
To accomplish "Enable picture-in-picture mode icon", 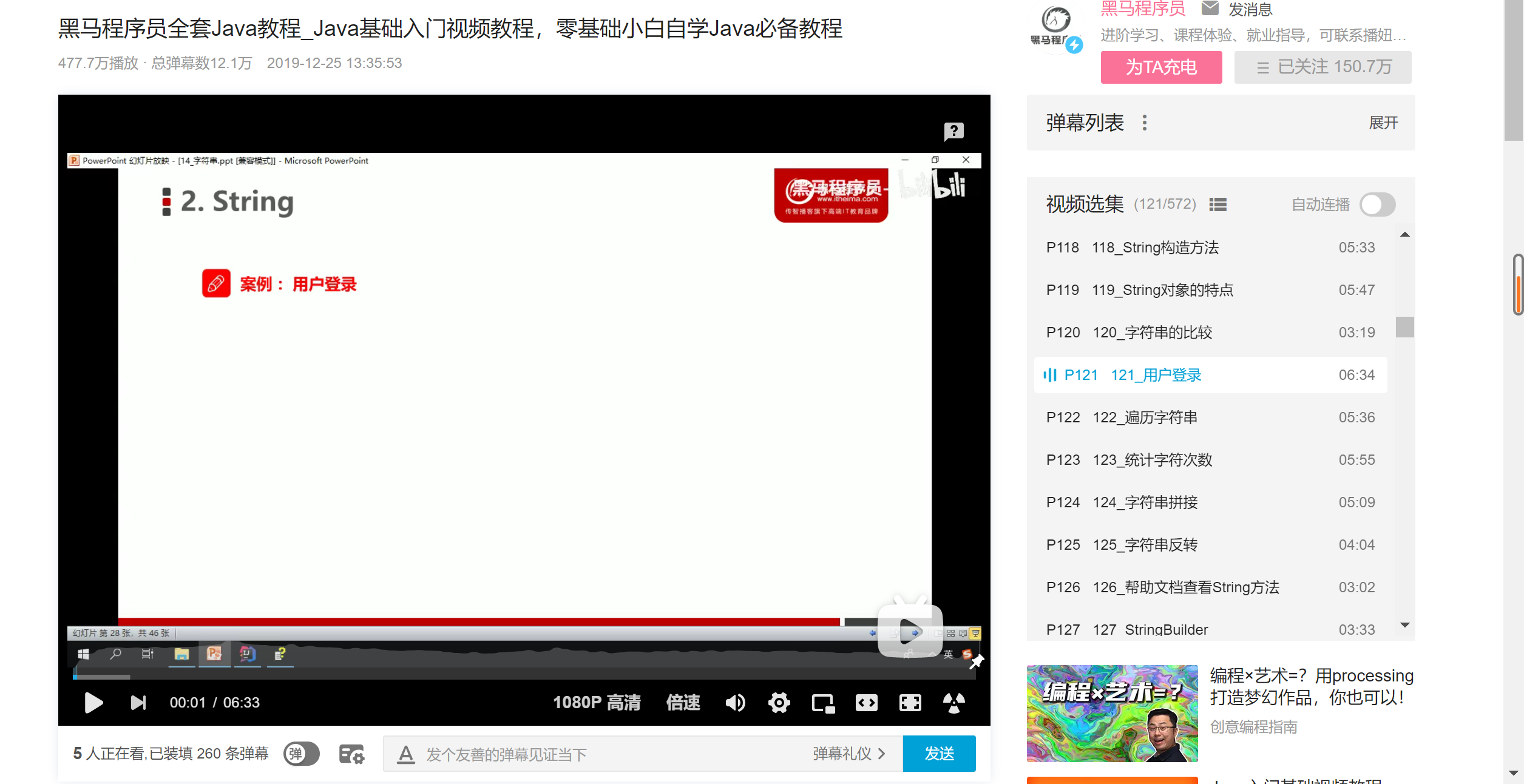I will point(823,703).
